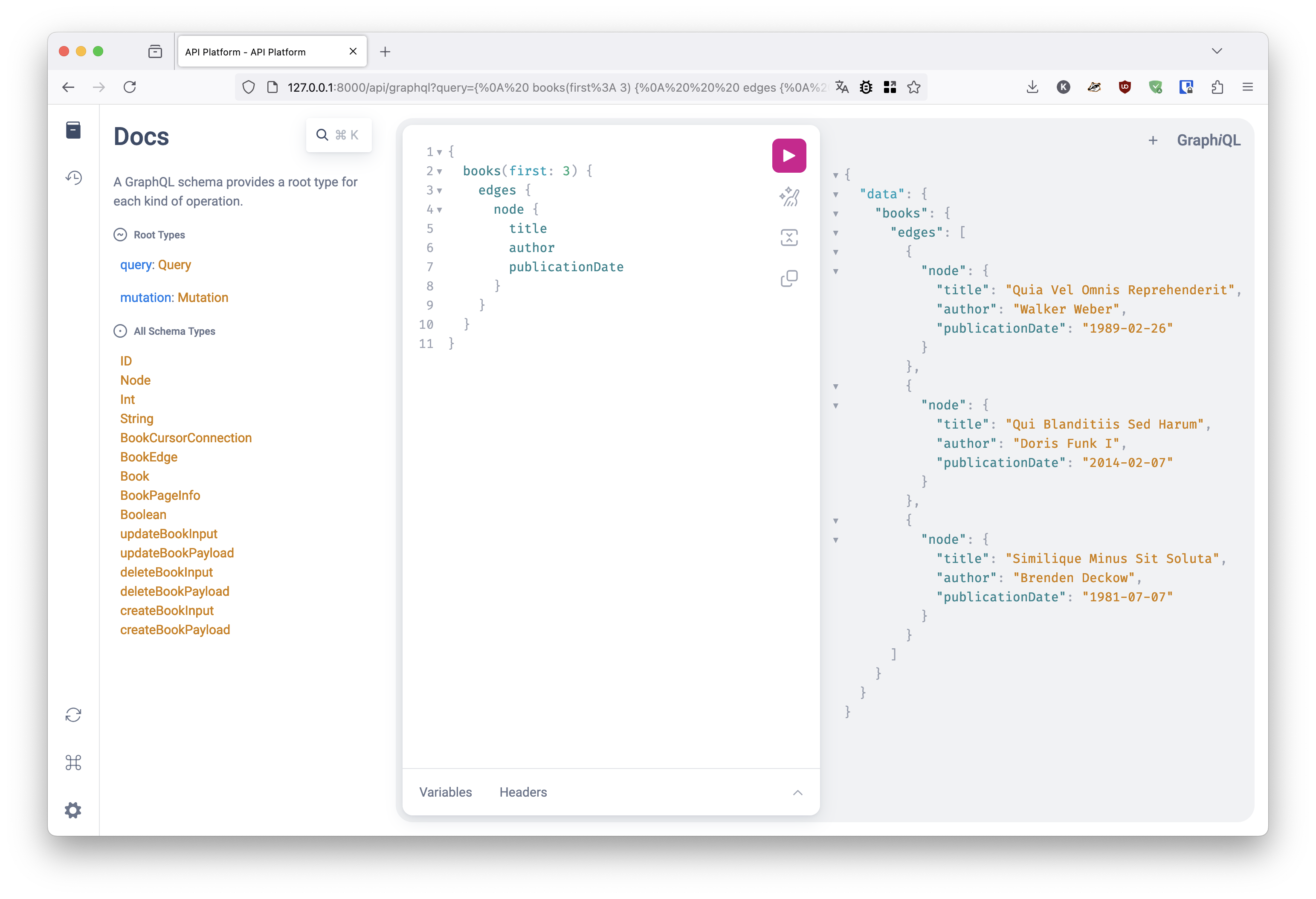The width and height of the screenshot is (1316, 899).
Task: Open the Query root type documentation
Action: click(174, 264)
